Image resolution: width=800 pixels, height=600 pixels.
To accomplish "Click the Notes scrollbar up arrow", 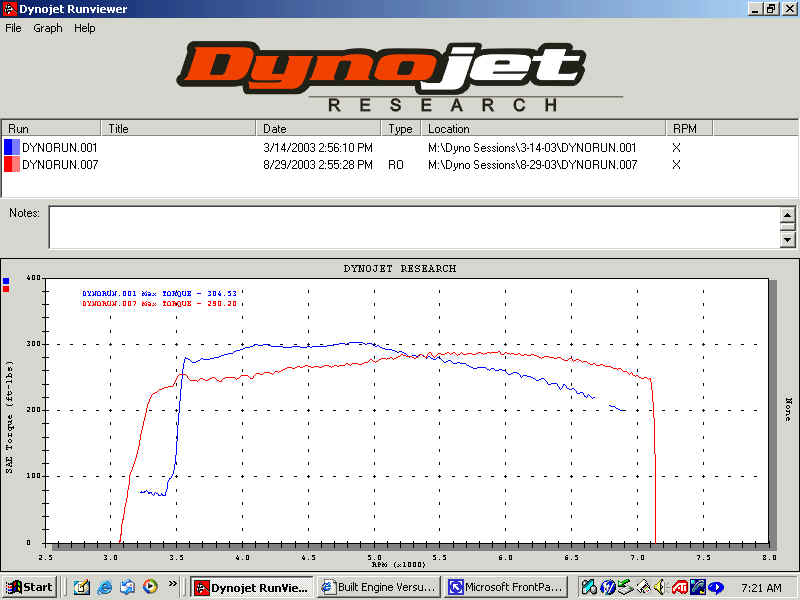I will click(787, 214).
